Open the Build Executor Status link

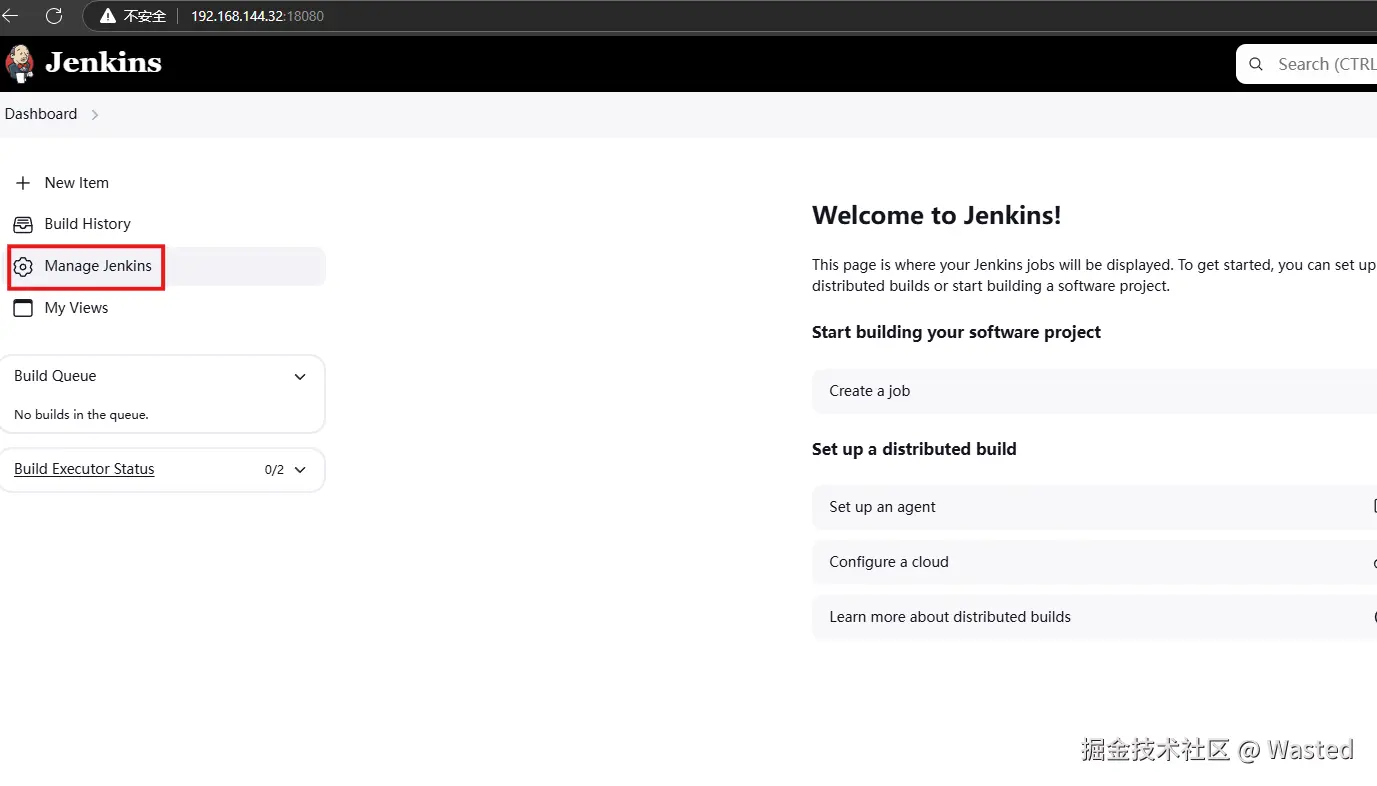coord(84,469)
